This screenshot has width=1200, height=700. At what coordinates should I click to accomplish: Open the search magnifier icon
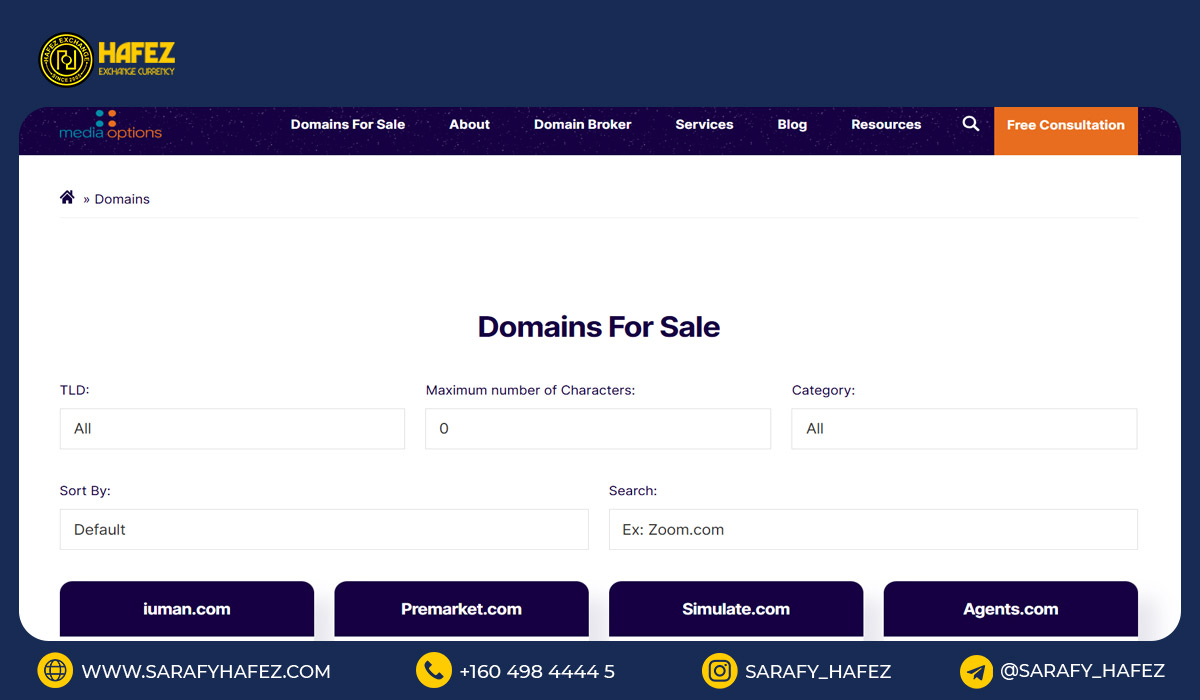(970, 124)
